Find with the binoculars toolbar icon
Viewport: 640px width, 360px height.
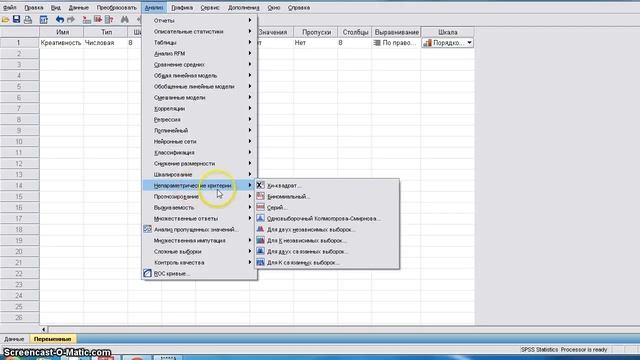tap(124, 20)
